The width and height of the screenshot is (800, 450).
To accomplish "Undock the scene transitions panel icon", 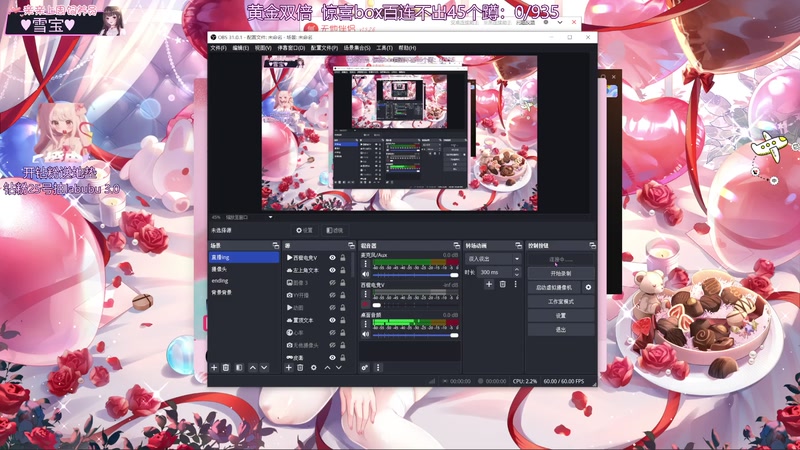I will [518, 245].
